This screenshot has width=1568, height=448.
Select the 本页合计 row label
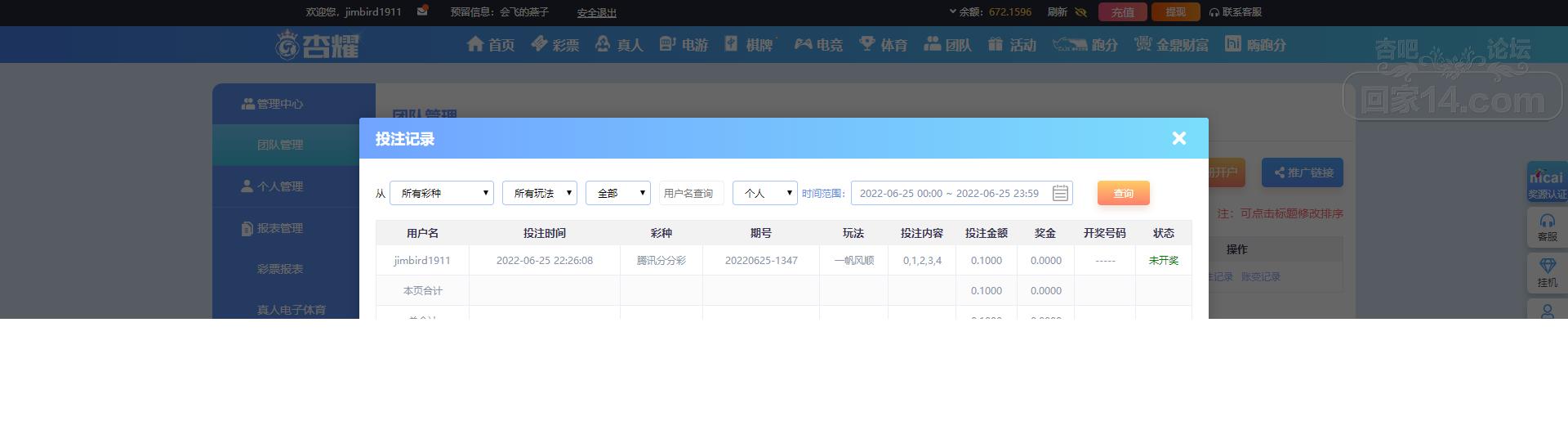pyautogui.click(x=422, y=290)
